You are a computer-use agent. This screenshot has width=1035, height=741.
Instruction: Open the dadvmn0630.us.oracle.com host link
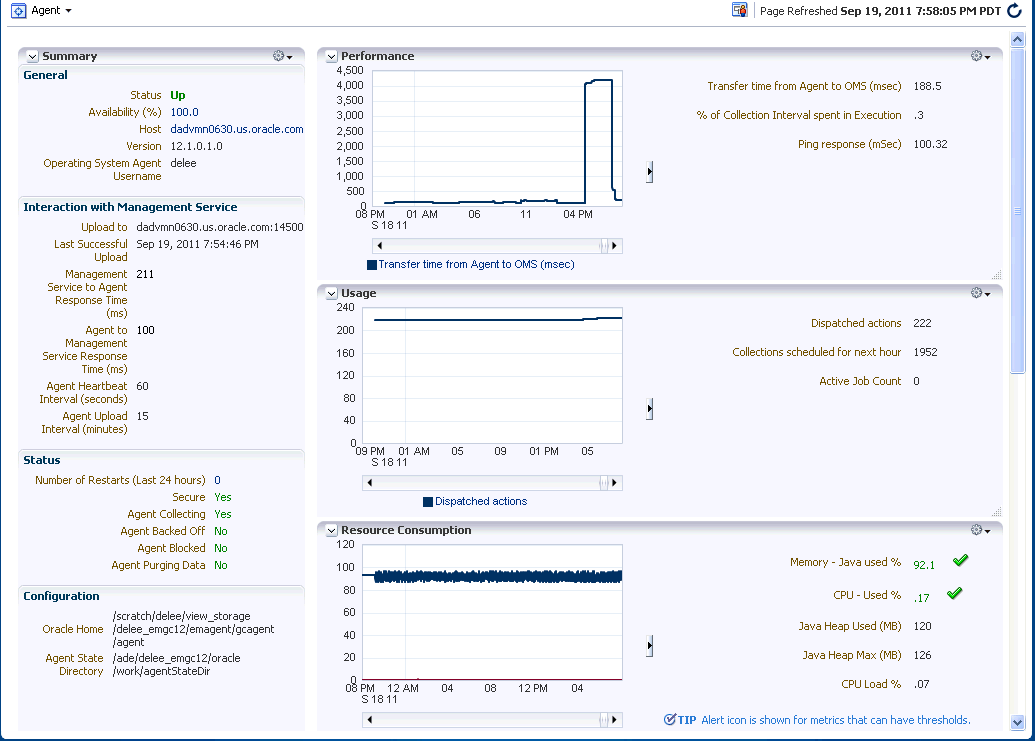coord(237,129)
